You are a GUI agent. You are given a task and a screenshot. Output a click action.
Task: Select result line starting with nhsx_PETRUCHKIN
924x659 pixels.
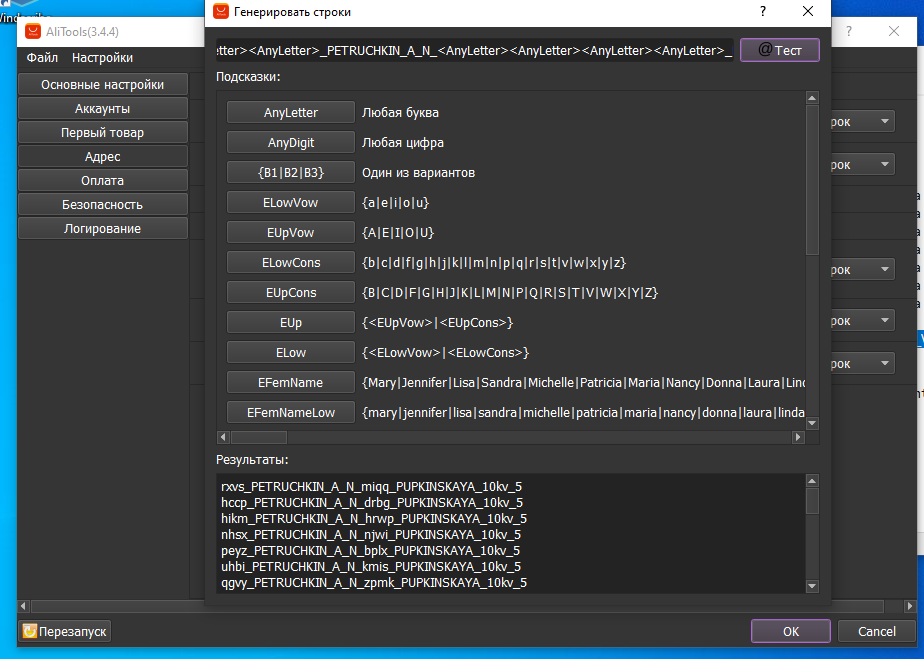[371, 535]
